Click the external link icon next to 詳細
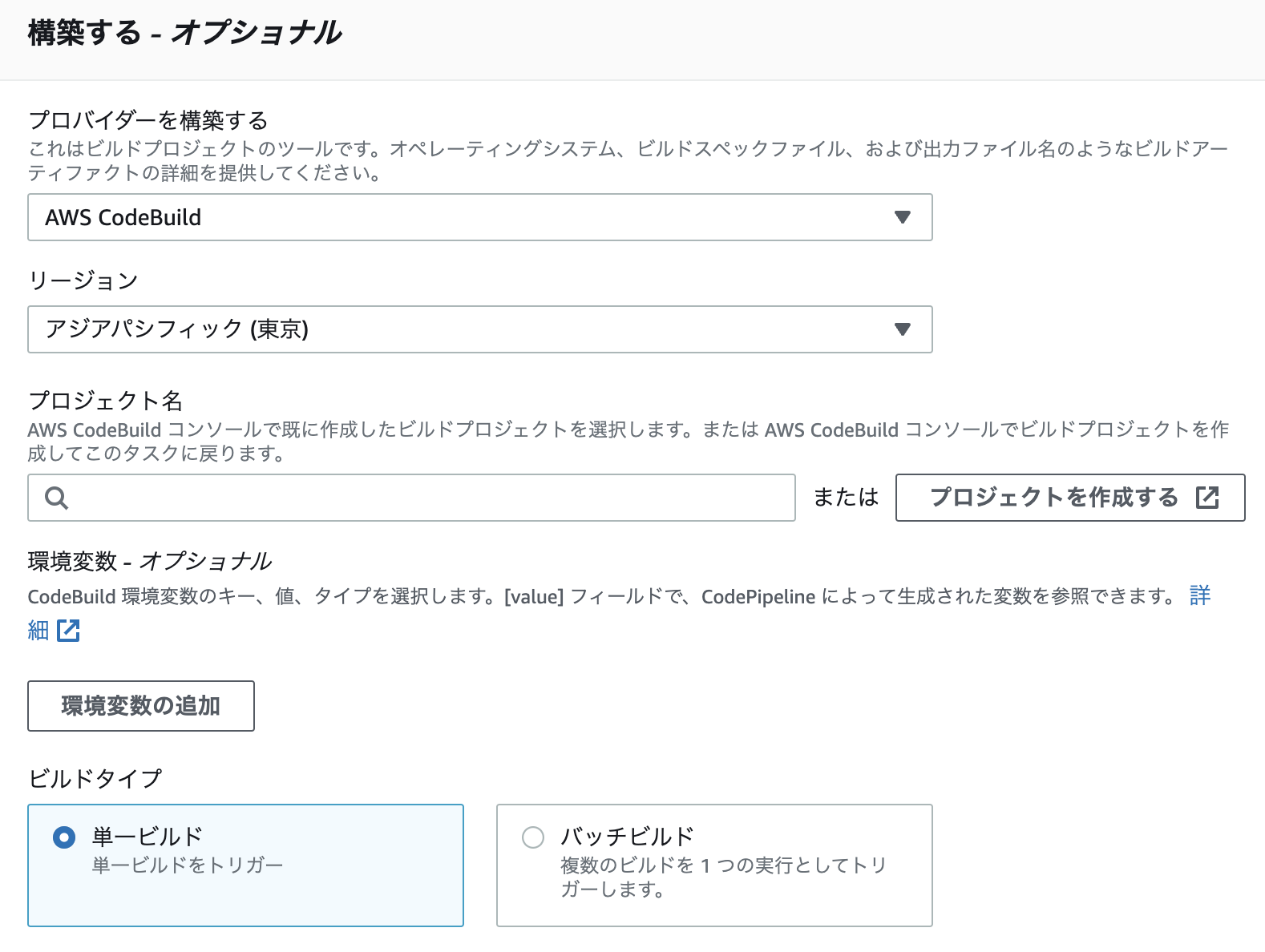 [x=69, y=631]
